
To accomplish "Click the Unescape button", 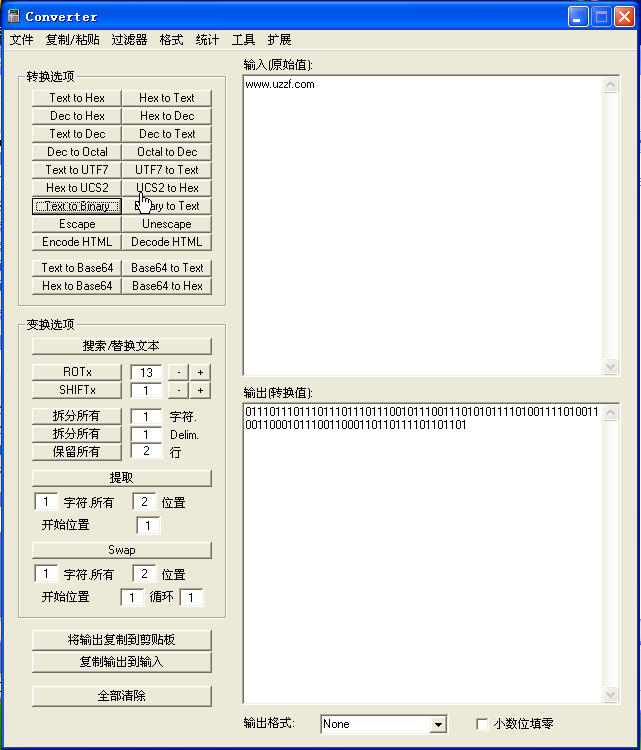I will point(167,224).
